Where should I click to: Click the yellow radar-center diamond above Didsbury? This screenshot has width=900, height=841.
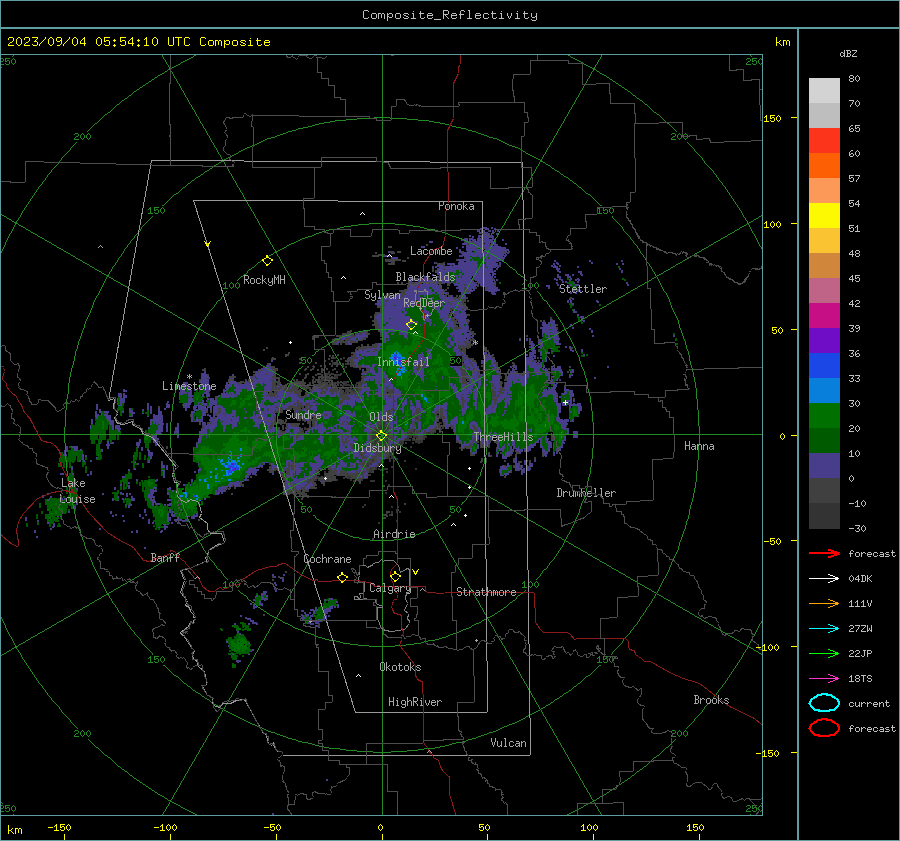tap(382, 436)
